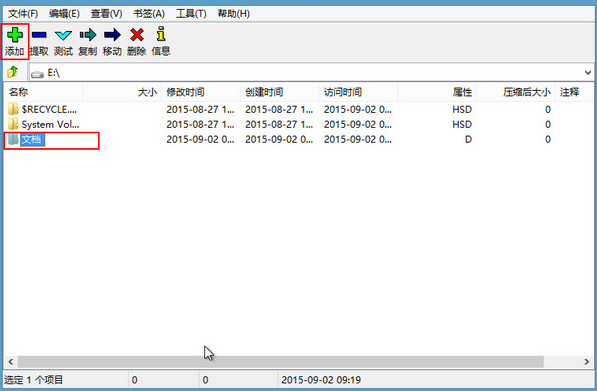
Task: Click the Extract (提取) minus icon
Action: (39, 35)
